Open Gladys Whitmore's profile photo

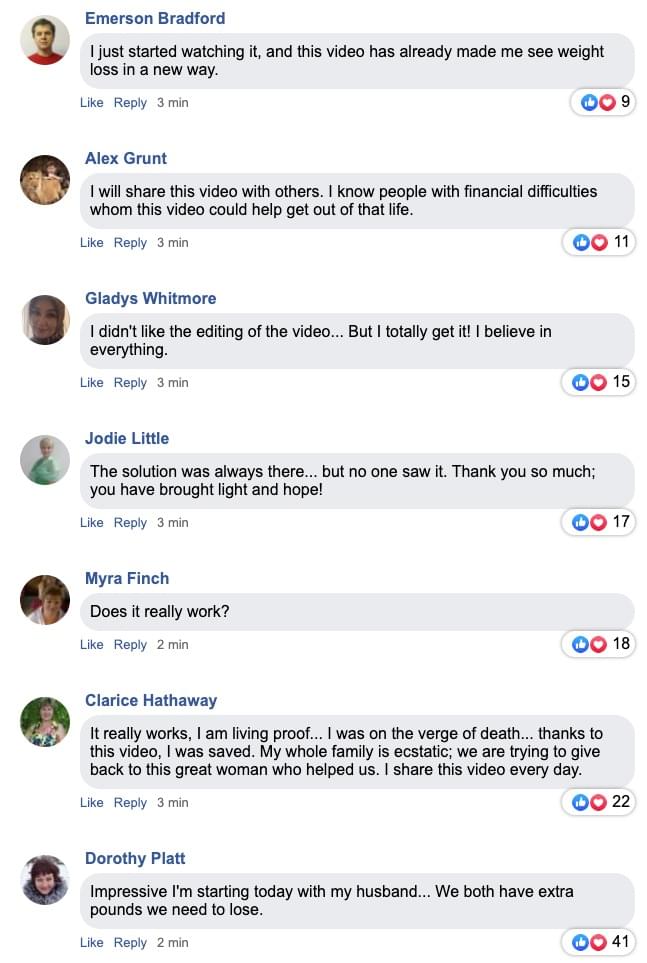tap(45, 320)
